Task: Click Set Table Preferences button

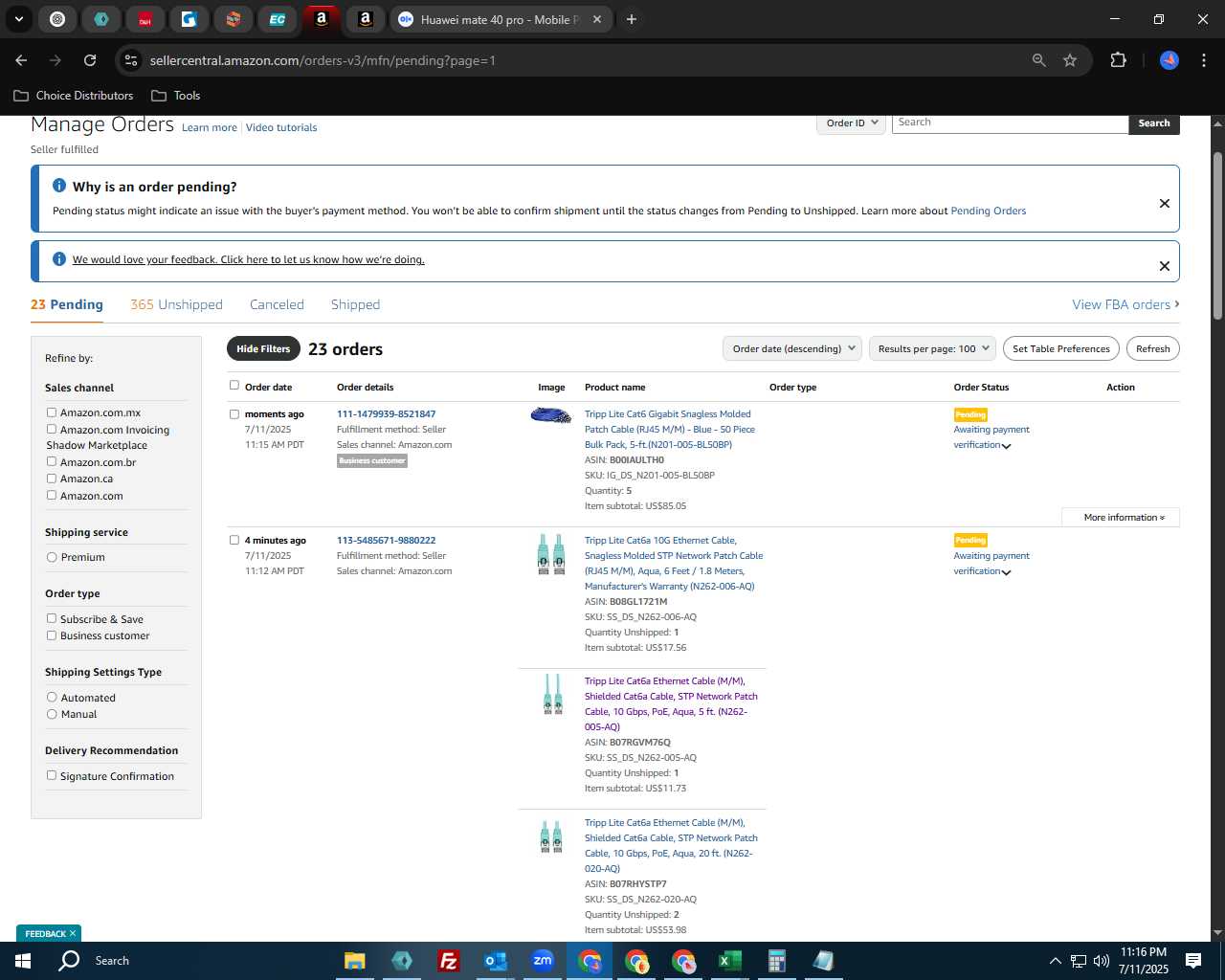Action: point(1061,349)
